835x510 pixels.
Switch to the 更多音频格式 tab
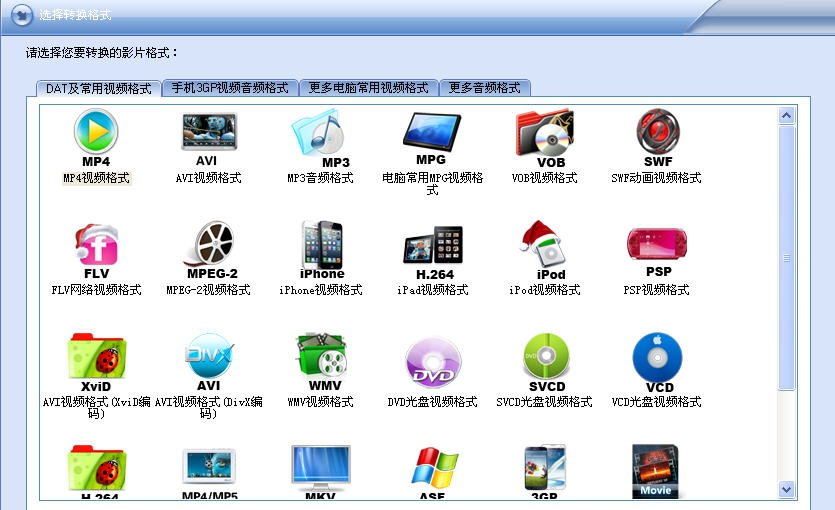coord(485,88)
